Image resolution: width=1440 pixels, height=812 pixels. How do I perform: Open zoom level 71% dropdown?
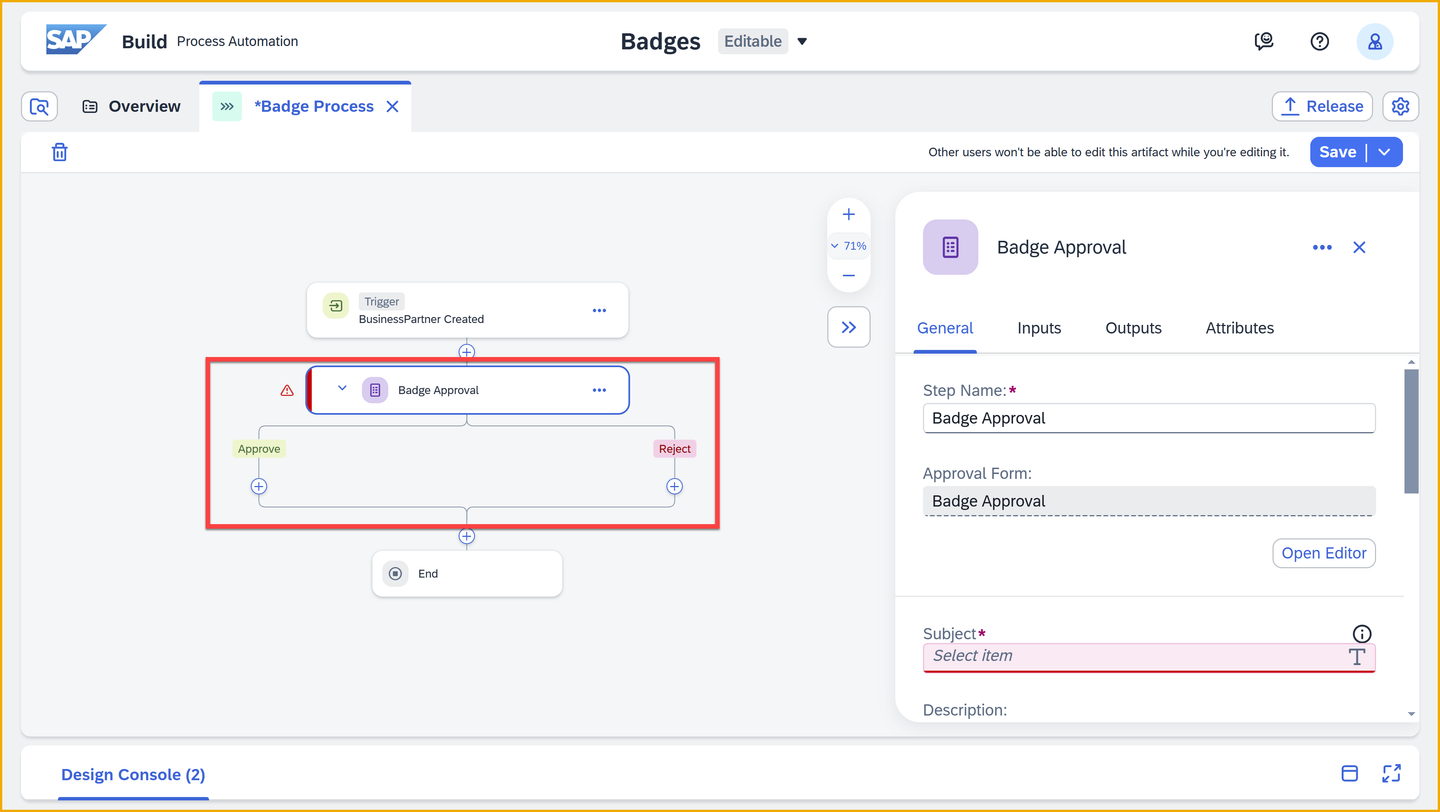point(849,245)
